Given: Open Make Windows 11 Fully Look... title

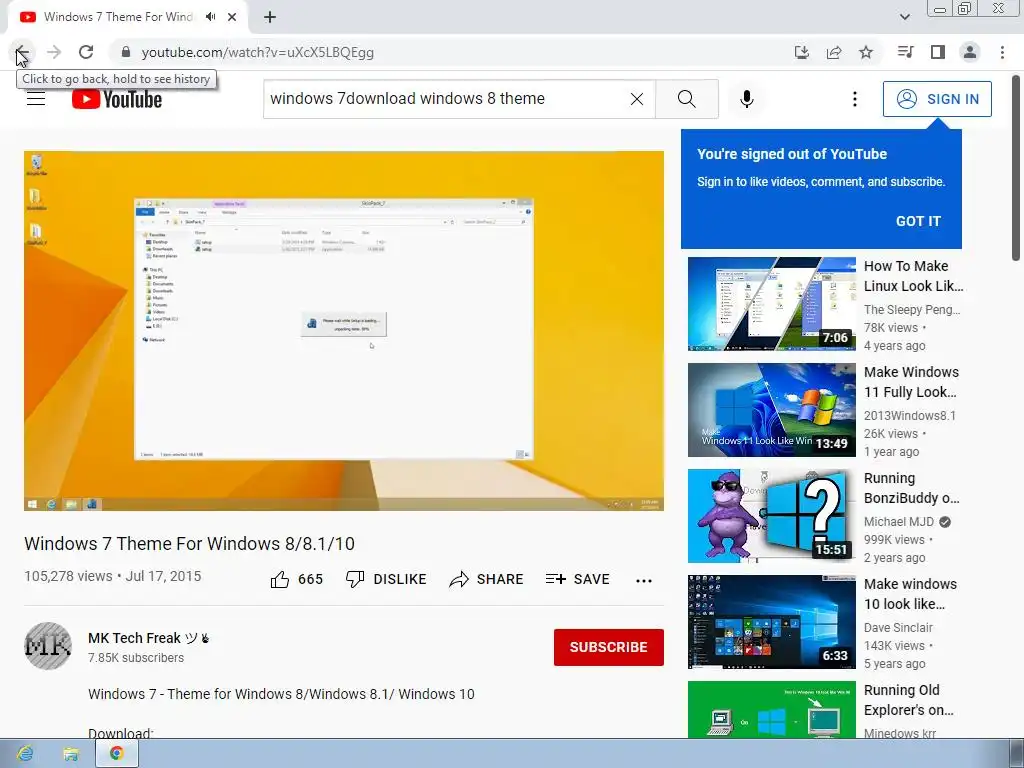Looking at the screenshot, I should 912,382.
